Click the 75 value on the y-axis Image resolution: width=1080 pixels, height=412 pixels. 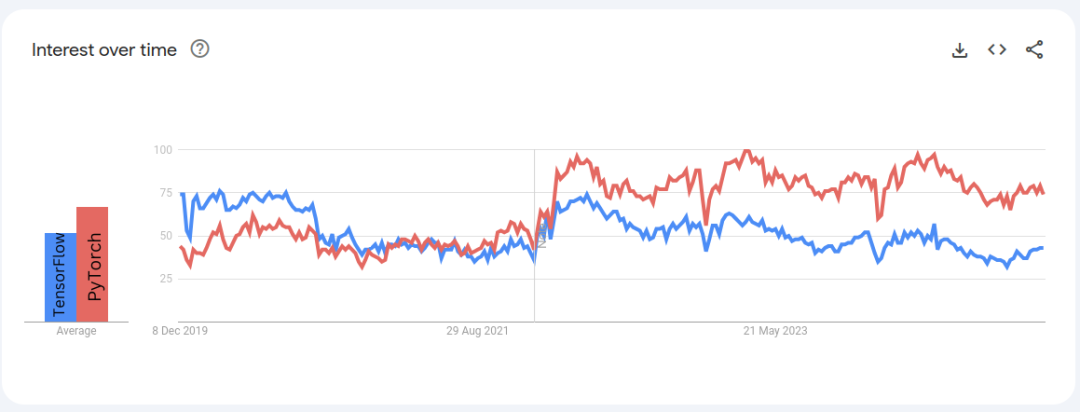coord(163,193)
